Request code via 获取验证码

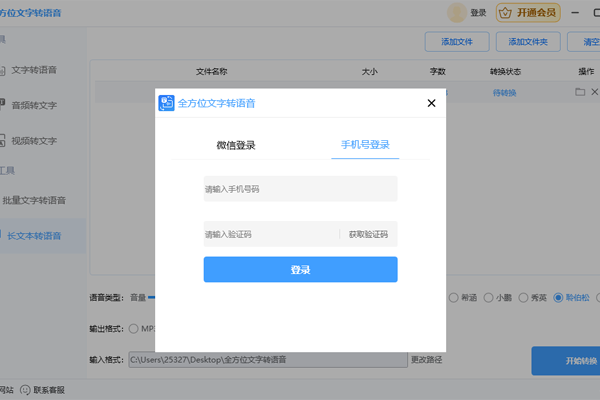click(x=368, y=234)
